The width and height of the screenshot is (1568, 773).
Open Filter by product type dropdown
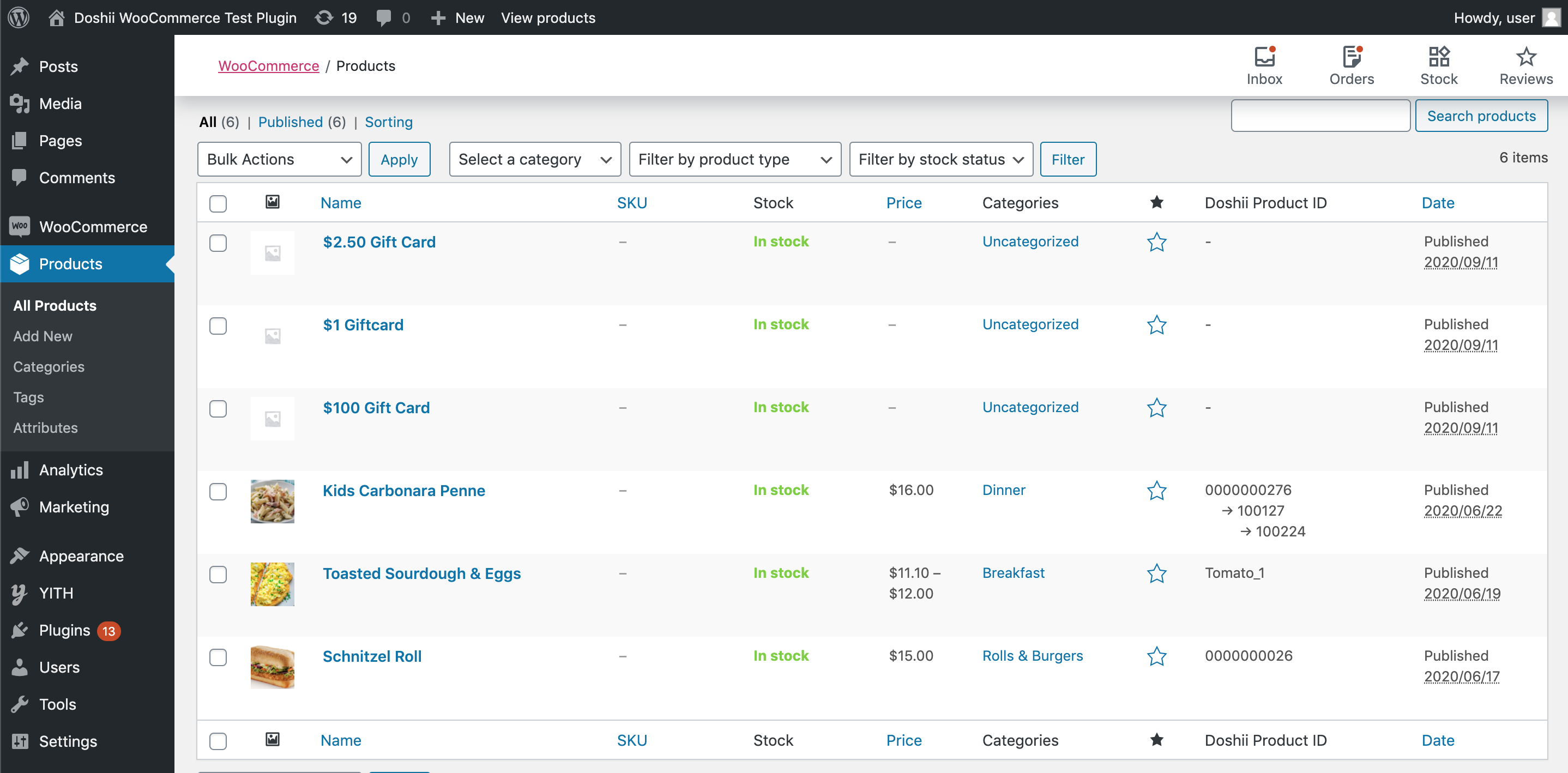735,160
